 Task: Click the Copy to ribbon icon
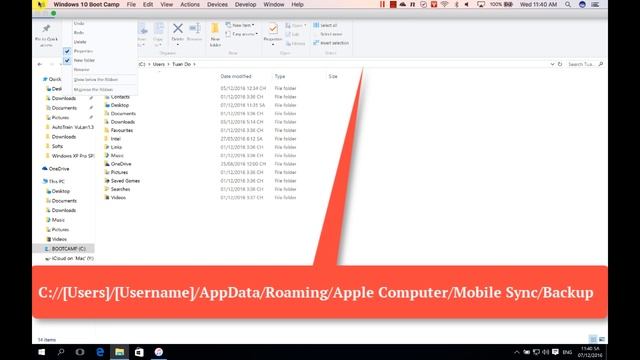click(158, 29)
